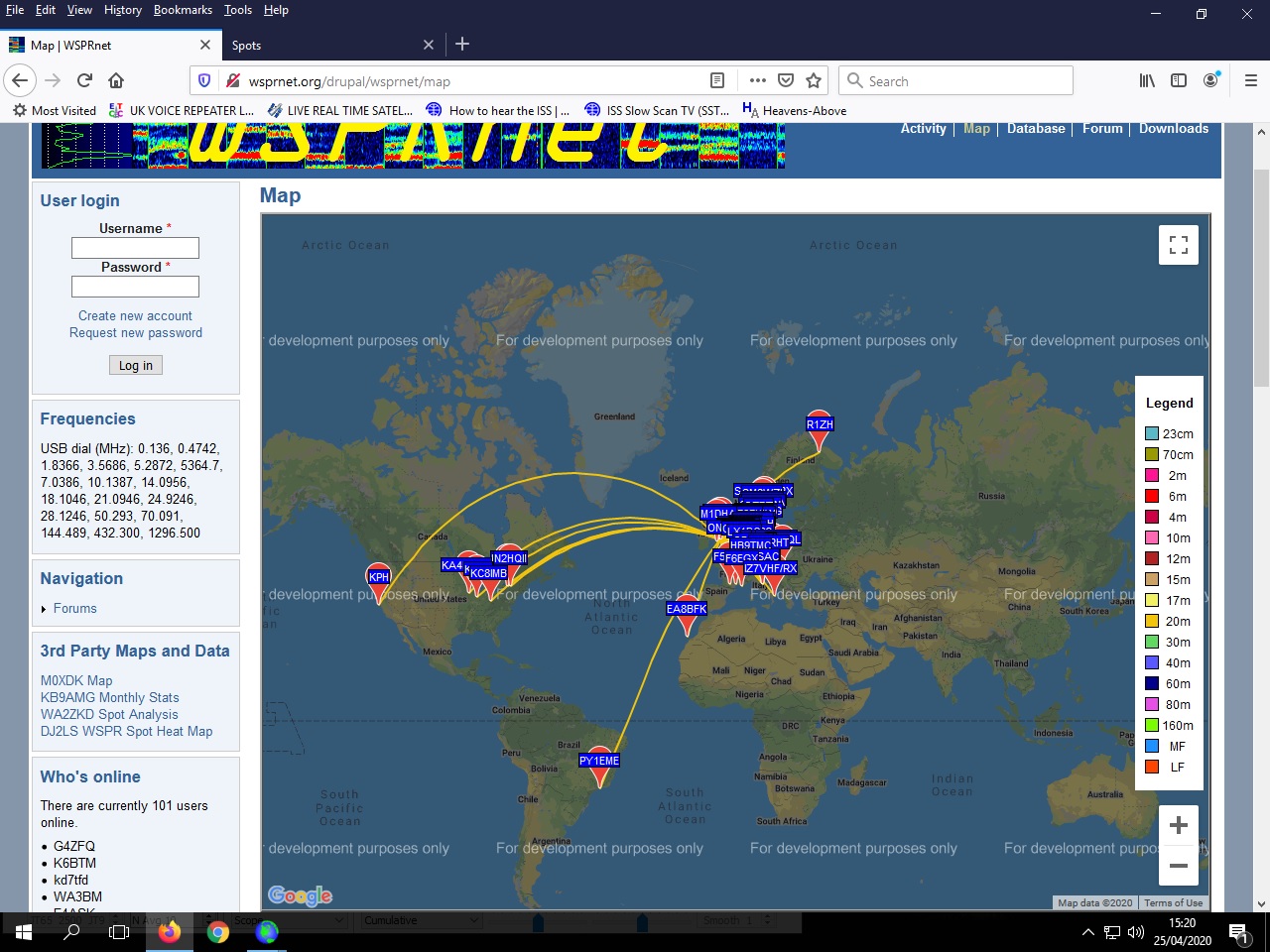
Task: Open Firefox hamburger application menu
Action: click(x=1250, y=80)
